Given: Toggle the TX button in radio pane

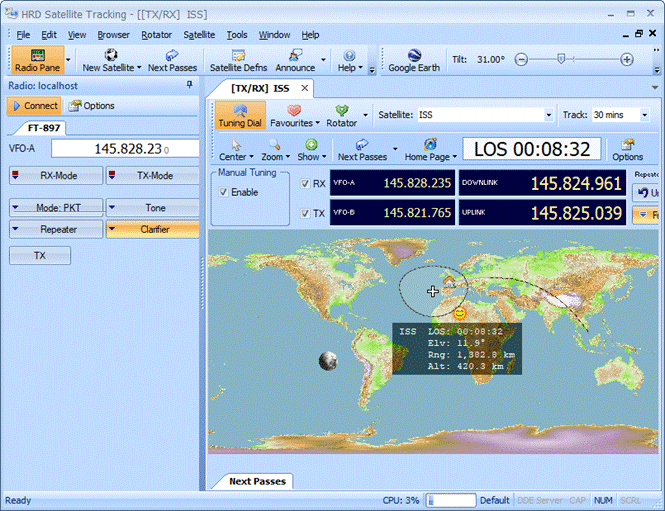Looking at the screenshot, I should coord(40,256).
